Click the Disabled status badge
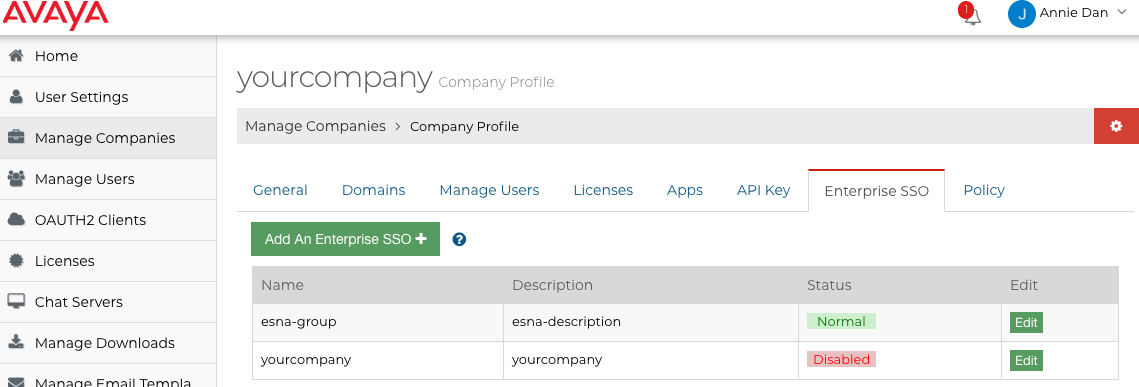 (x=841, y=359)
